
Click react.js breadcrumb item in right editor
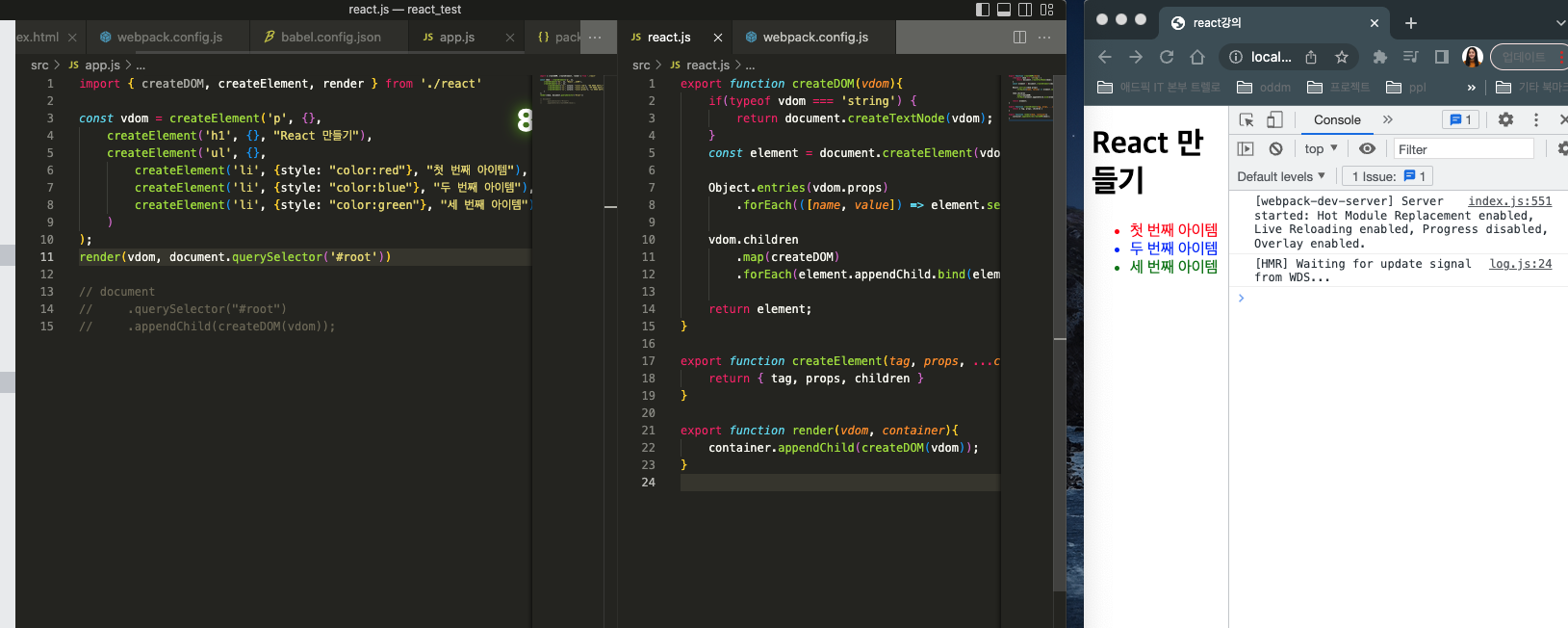[x=707, y=65]
